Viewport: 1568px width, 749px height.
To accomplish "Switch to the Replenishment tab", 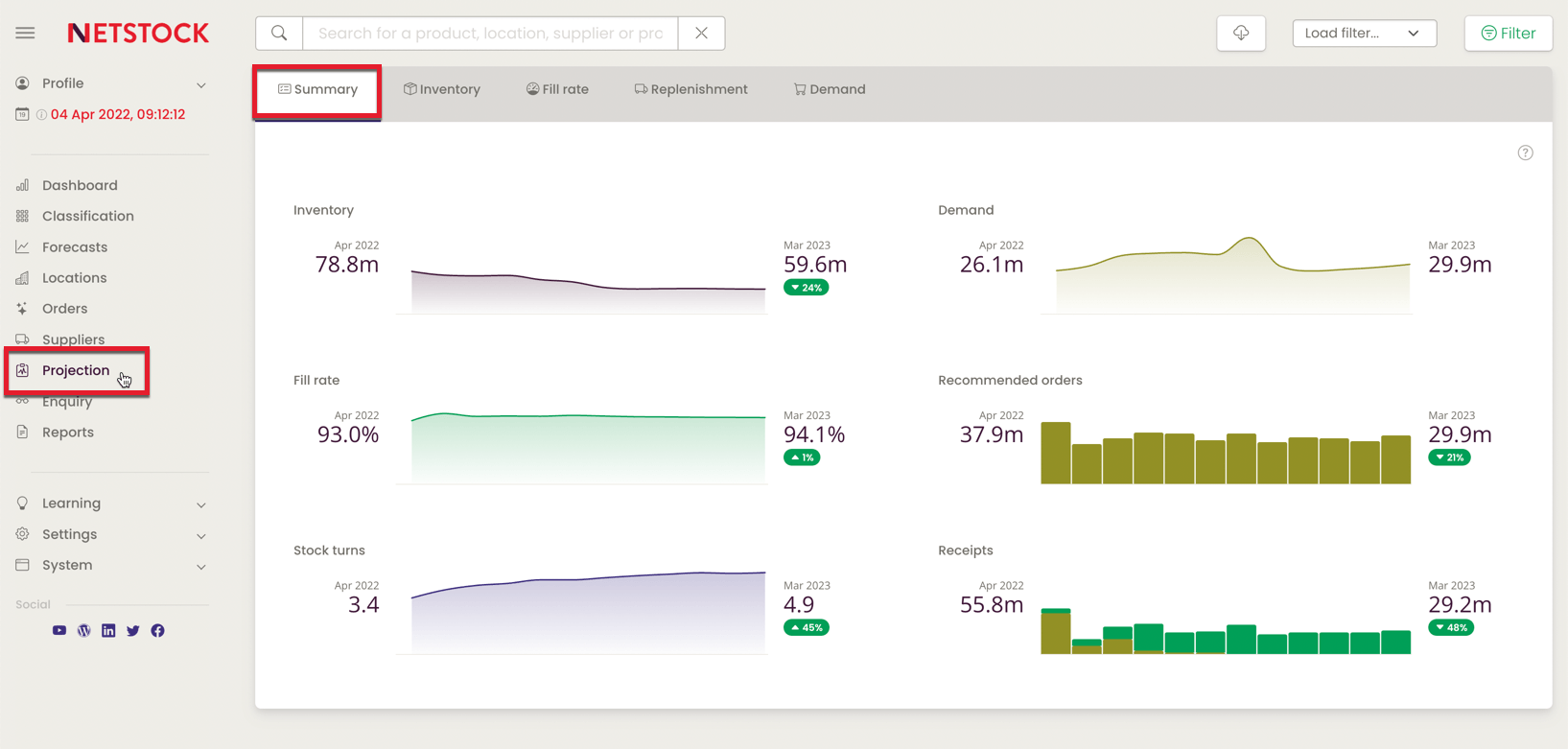I will tap(690, 89).
